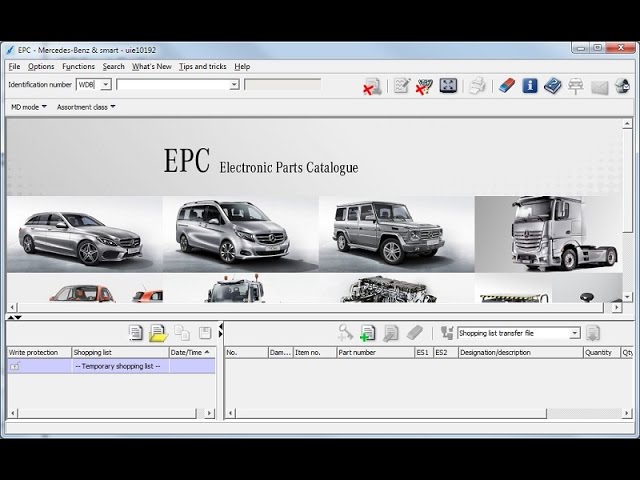640x480 pixels.
Task: Click the V-Class van thumbnail
Action: [240, 234]
